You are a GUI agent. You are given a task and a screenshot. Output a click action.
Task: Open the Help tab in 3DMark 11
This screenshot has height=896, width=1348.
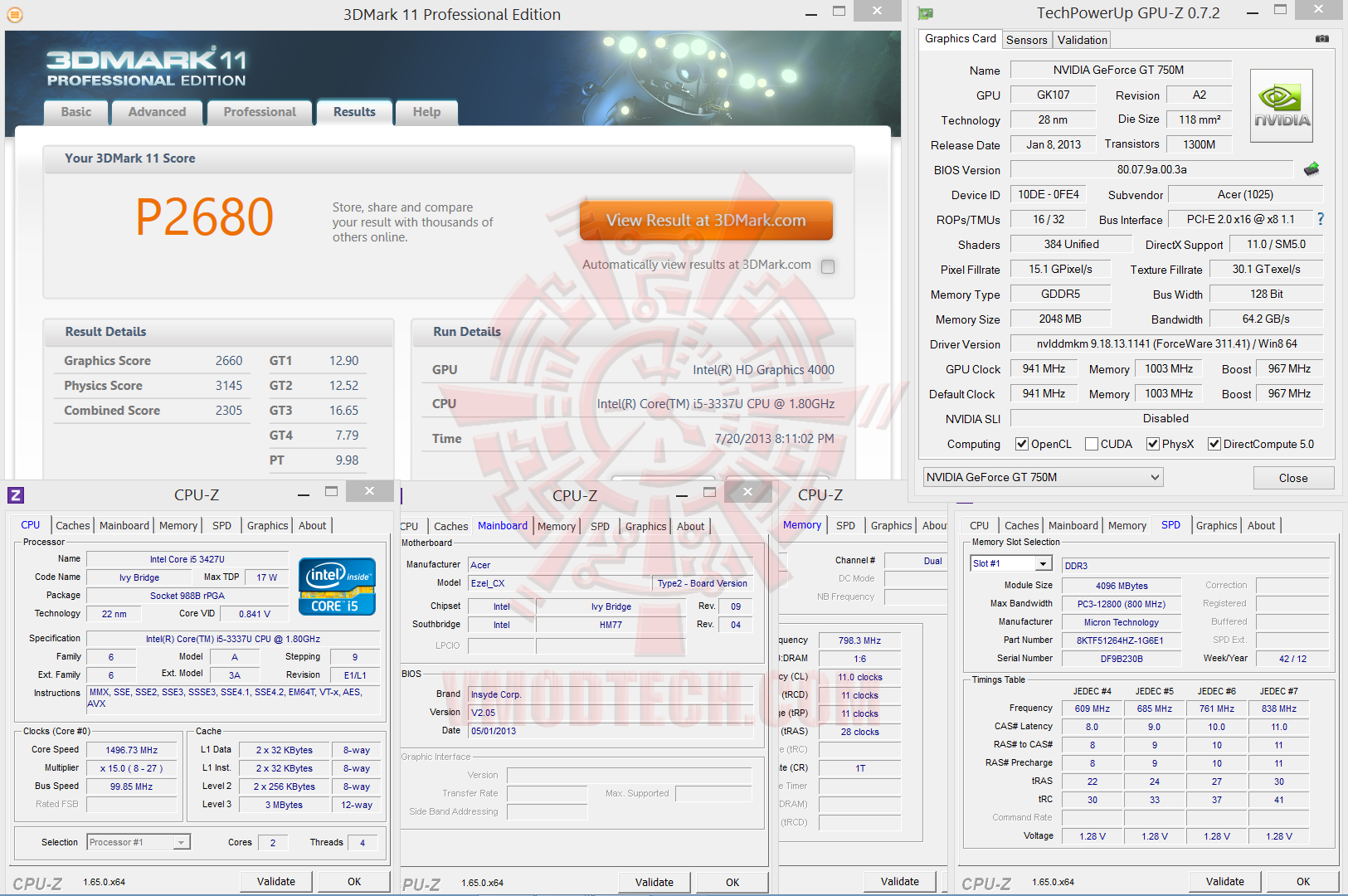(427, 112)
